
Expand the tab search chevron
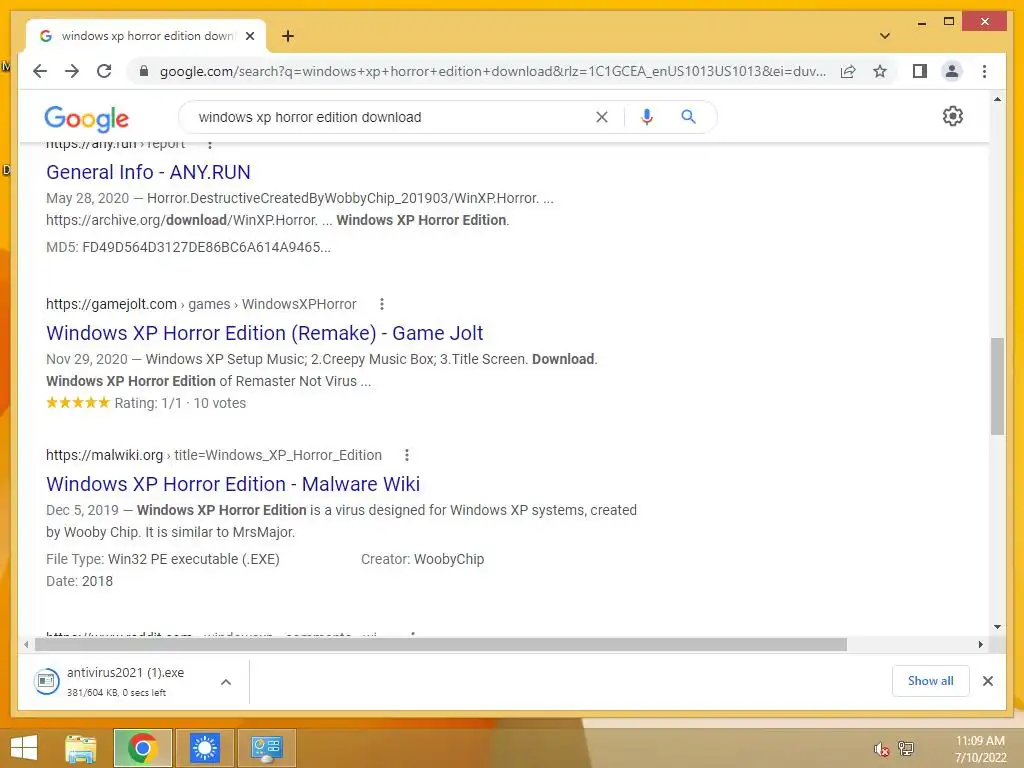(x=885, y=36)
